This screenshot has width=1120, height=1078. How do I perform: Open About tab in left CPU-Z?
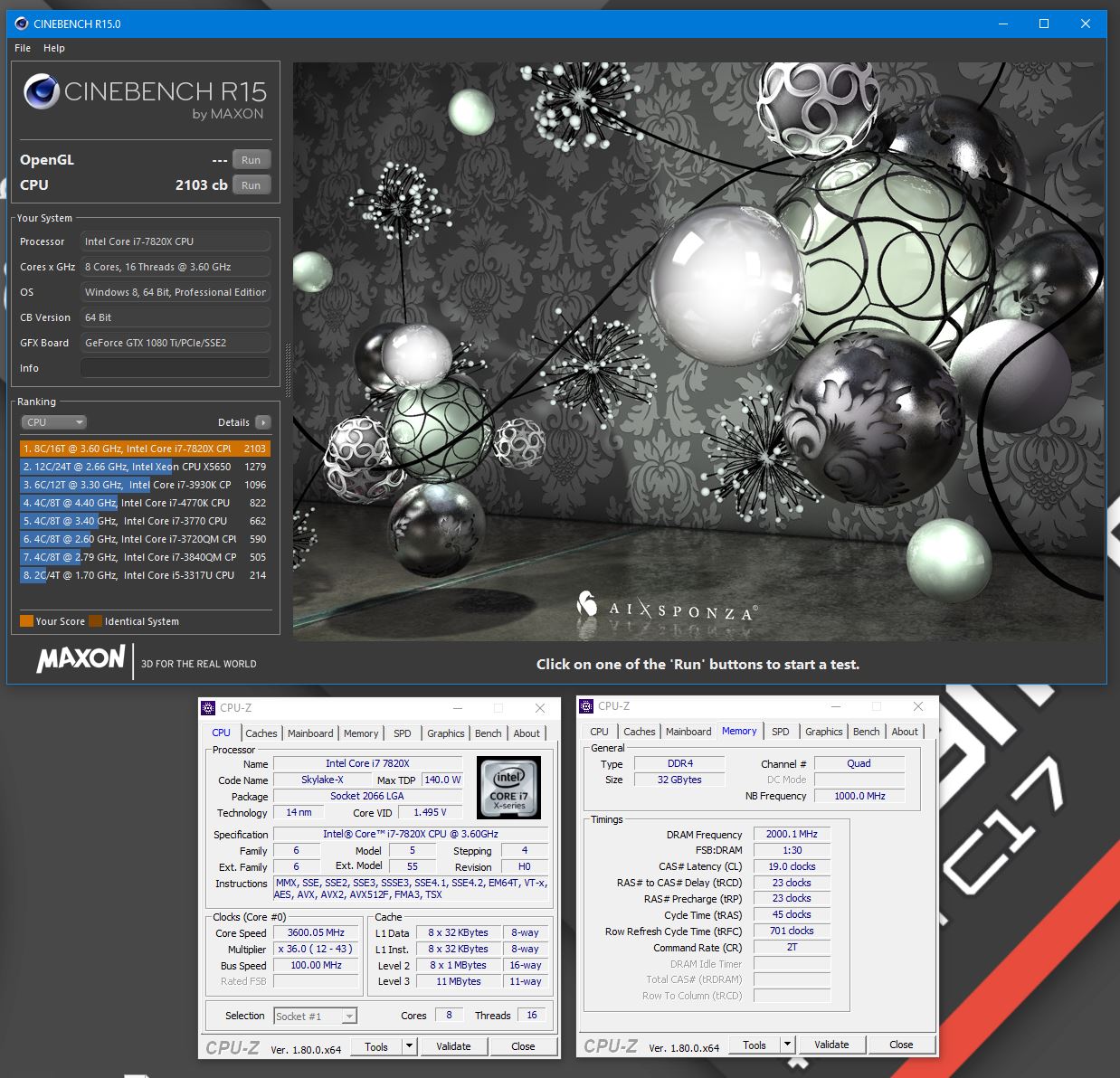click(527, 733)
